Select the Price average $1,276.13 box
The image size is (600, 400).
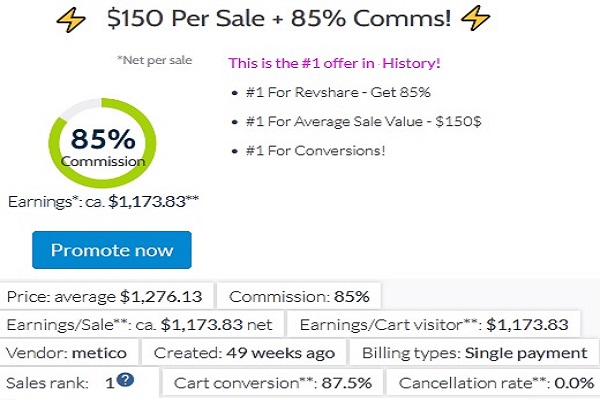click(106, 296)
